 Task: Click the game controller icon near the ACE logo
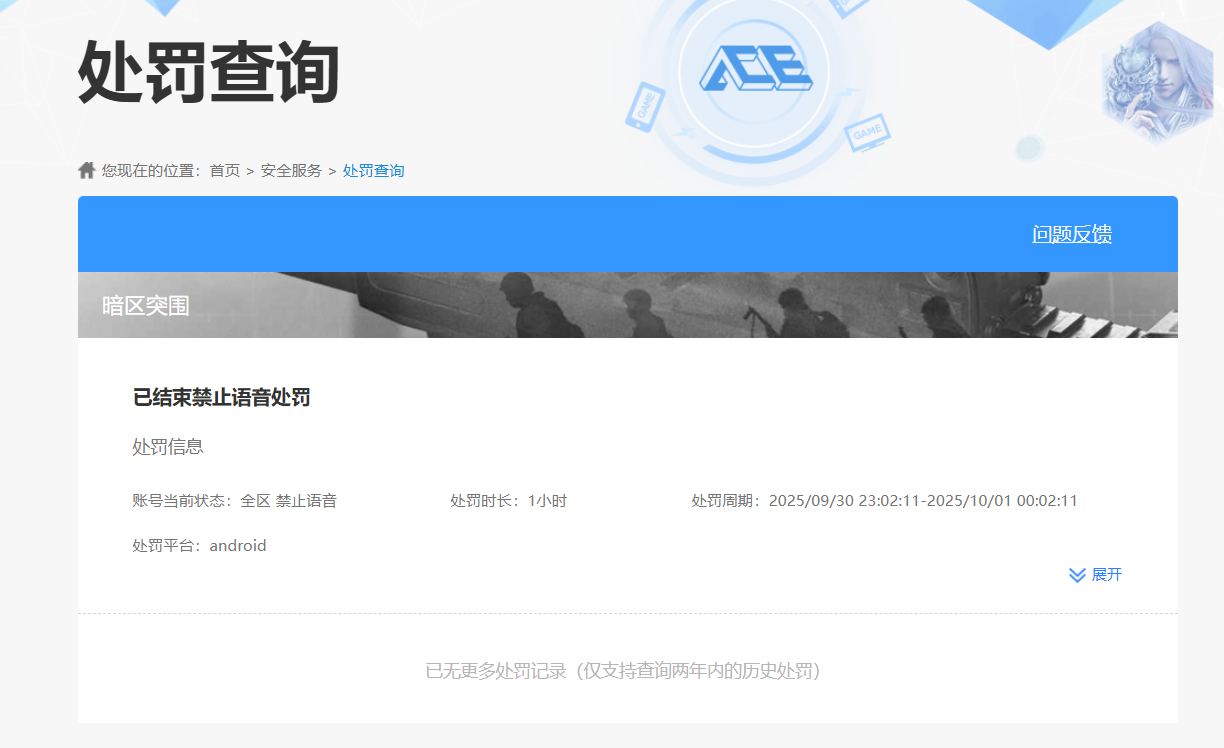click(868, 131)
